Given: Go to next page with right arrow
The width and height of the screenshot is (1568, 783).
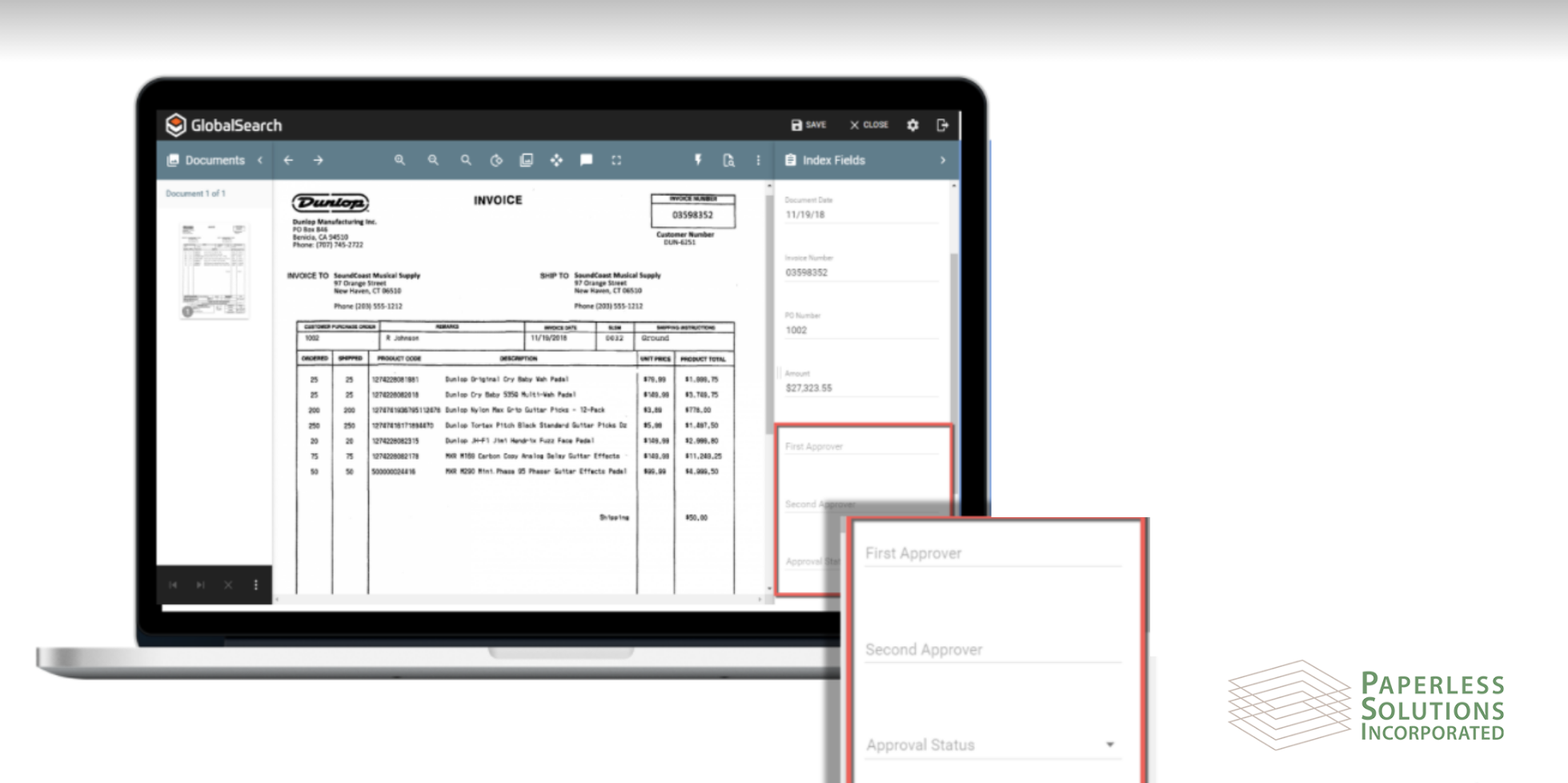Looking at the screenshot, I should (x=319, y=160).
